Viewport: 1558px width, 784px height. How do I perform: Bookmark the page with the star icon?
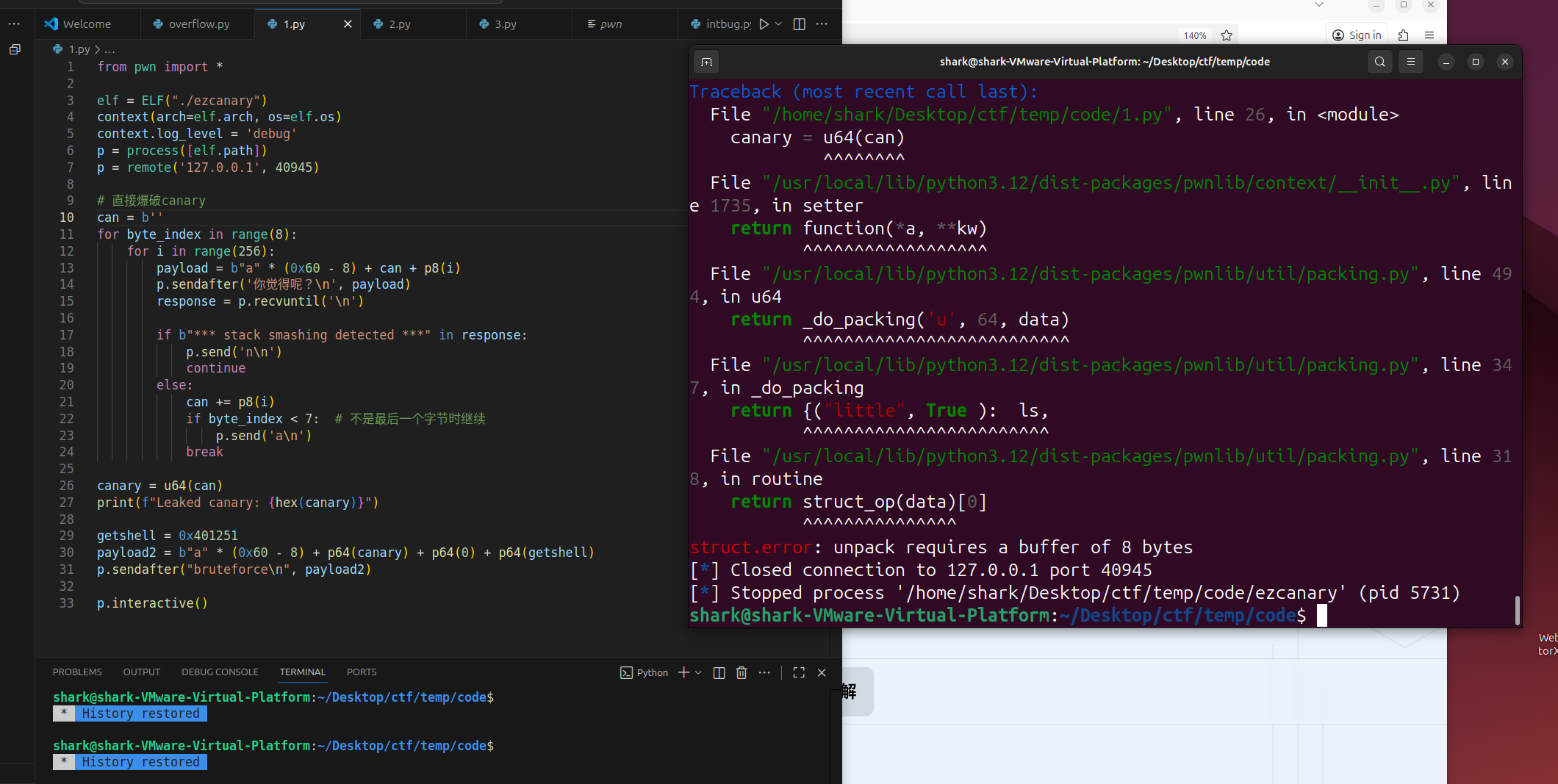click(x=1226, y=35)
